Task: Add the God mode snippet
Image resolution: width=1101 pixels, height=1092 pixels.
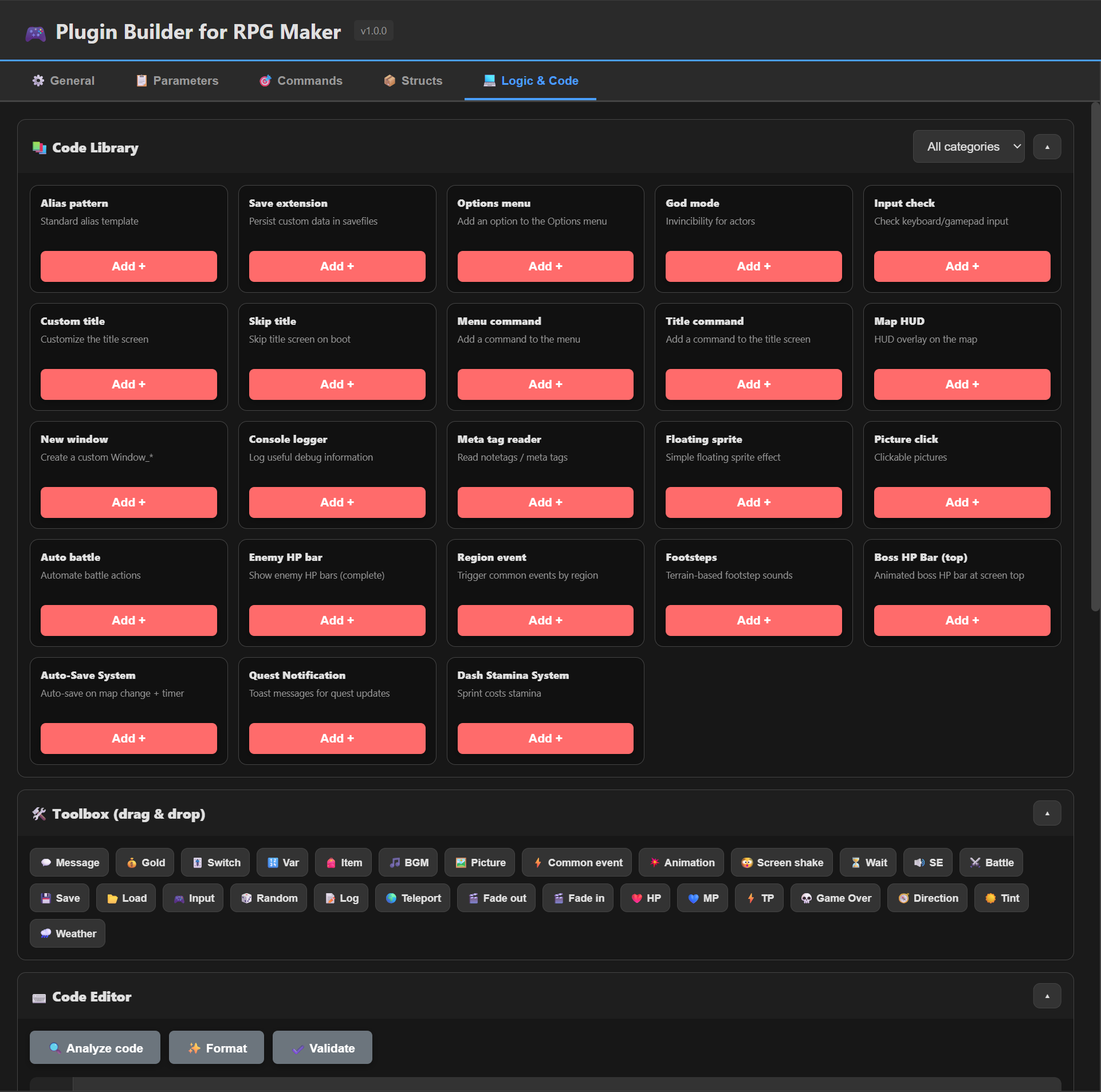Action: tap(753, 266)
